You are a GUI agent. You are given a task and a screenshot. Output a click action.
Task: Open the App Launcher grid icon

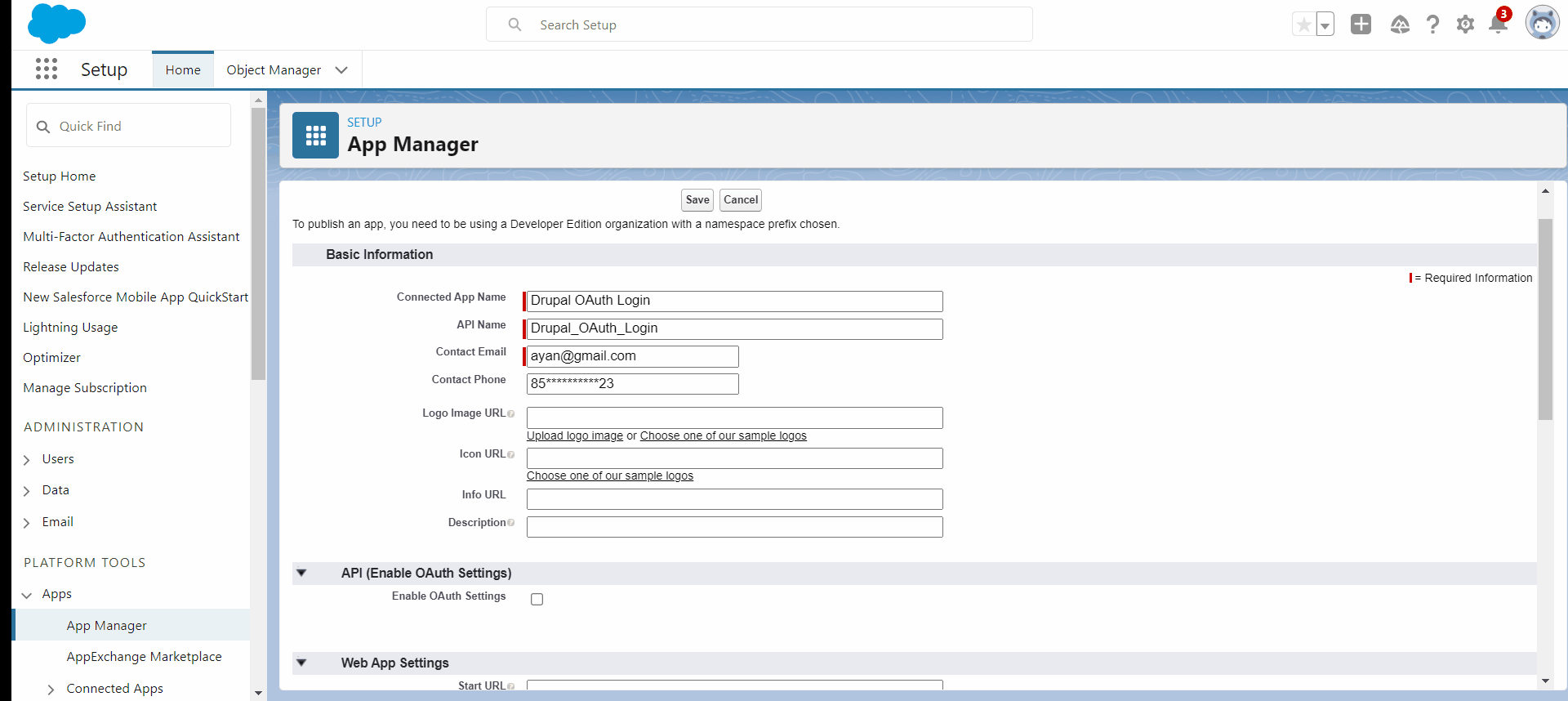[x=47, y=69]
